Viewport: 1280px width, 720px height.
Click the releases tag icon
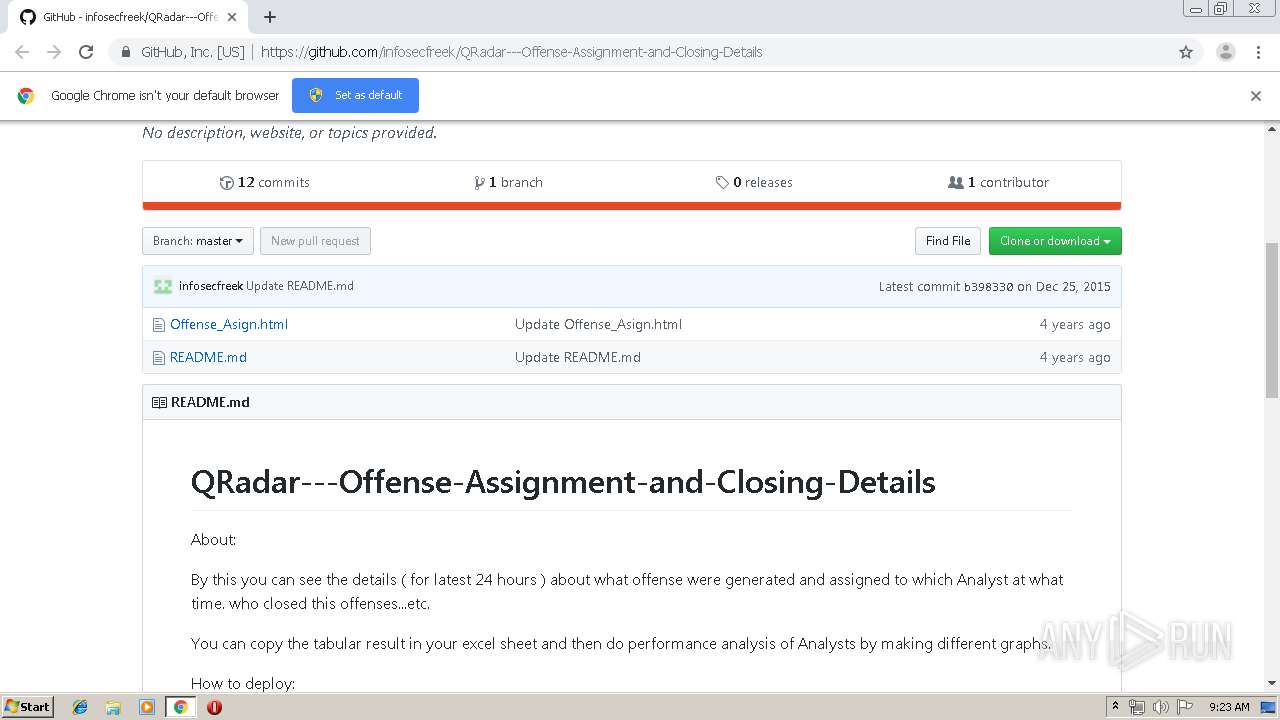click(722, 182)
